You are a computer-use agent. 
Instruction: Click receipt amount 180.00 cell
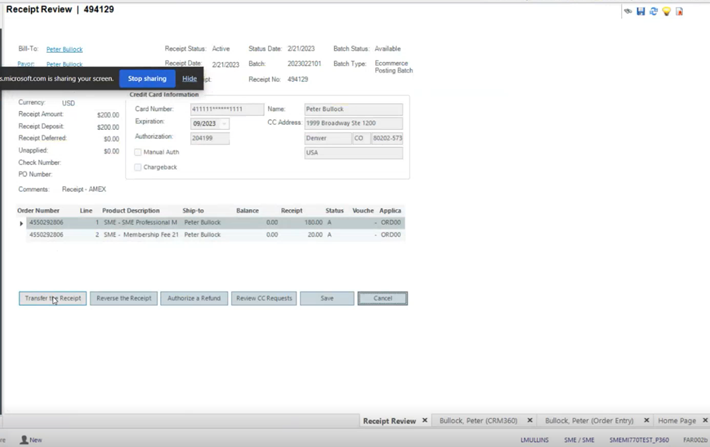click(x=313, y=222)
